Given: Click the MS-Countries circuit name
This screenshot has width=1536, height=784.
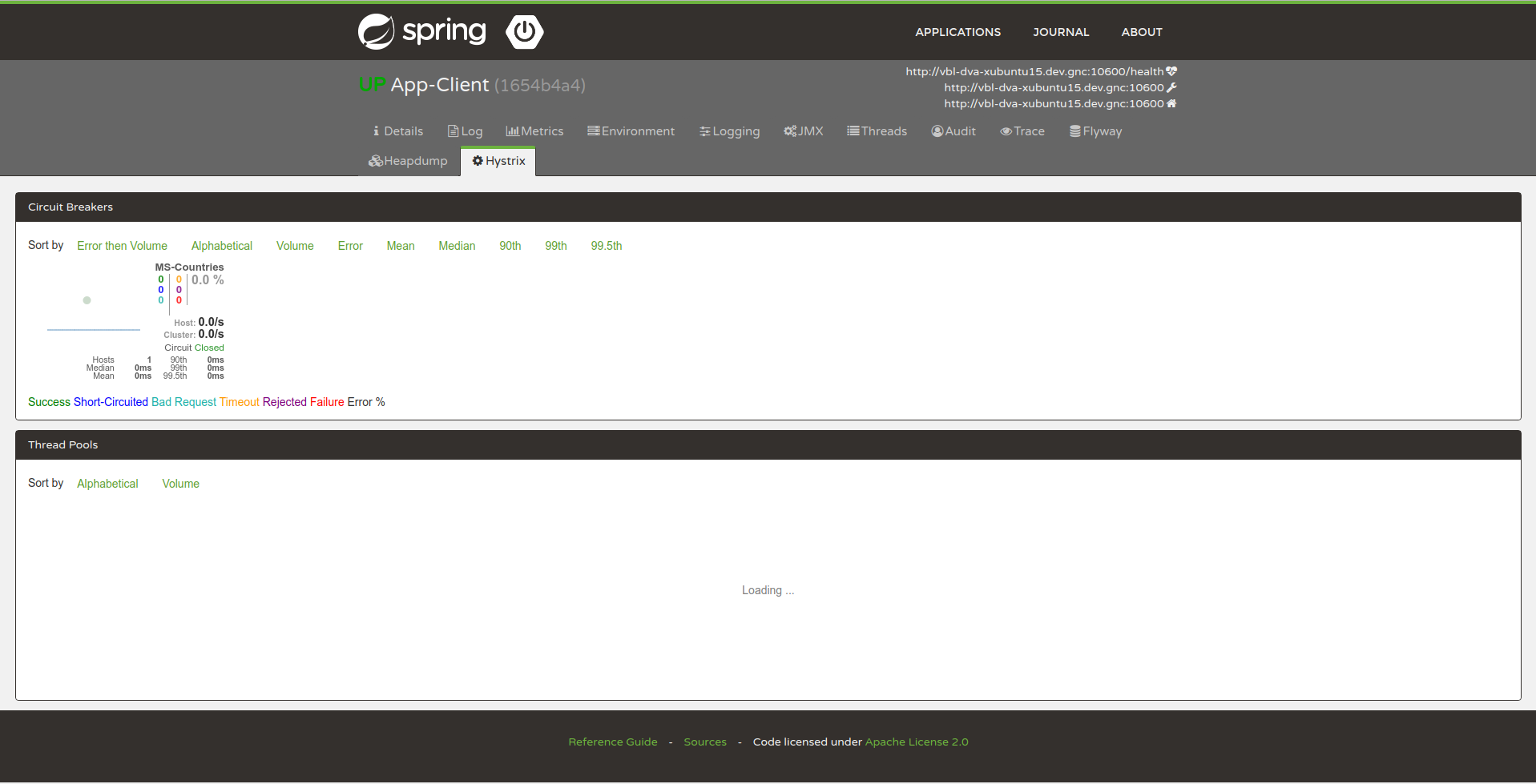Looking at the screenshot, I should 189,267.
